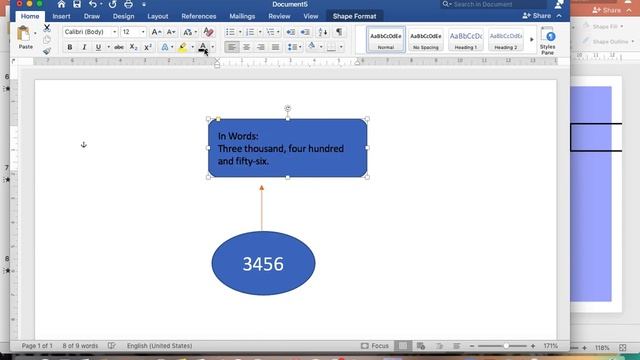Apply the No Spacing style
Screen dimensions: 640x360
click(x=426, y=40)
